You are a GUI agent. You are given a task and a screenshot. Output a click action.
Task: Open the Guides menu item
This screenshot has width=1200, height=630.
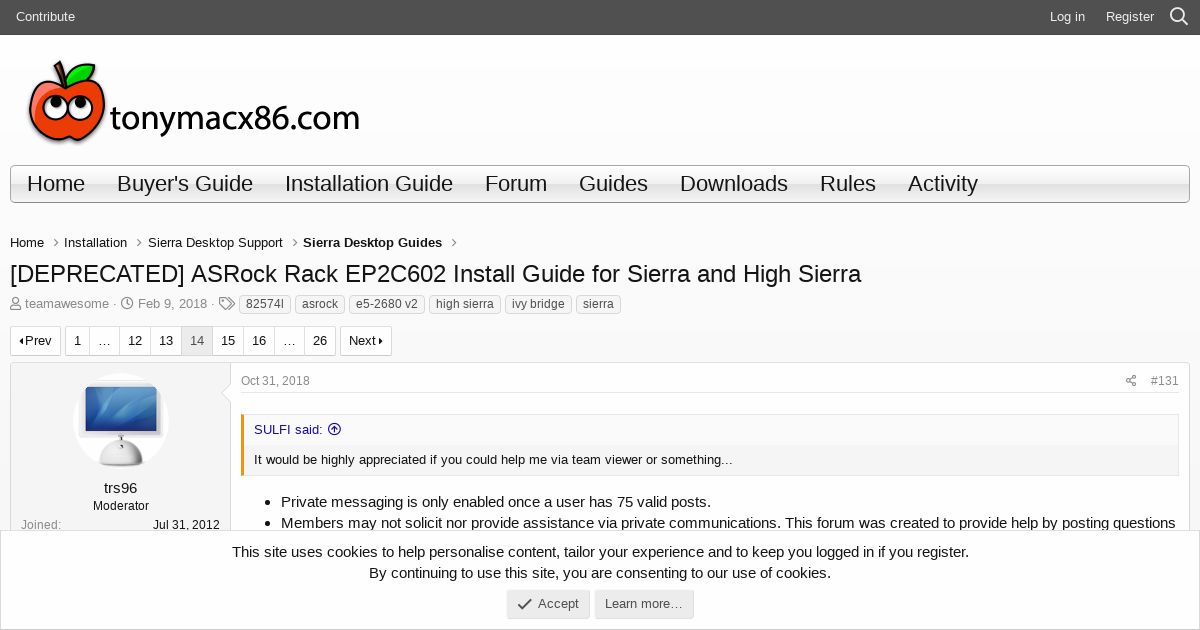click(x=613, y=184)
